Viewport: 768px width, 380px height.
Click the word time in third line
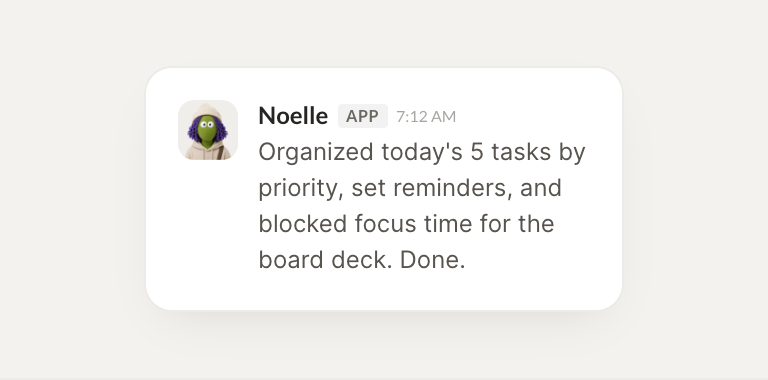[448, 224]
